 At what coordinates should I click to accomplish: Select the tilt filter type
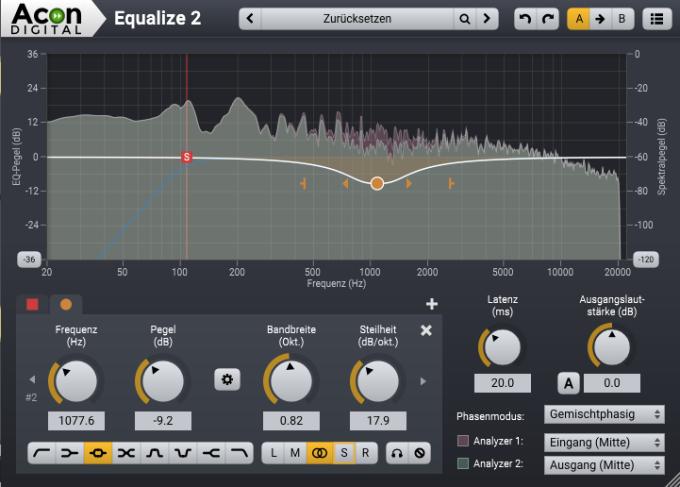coord(126,453)
